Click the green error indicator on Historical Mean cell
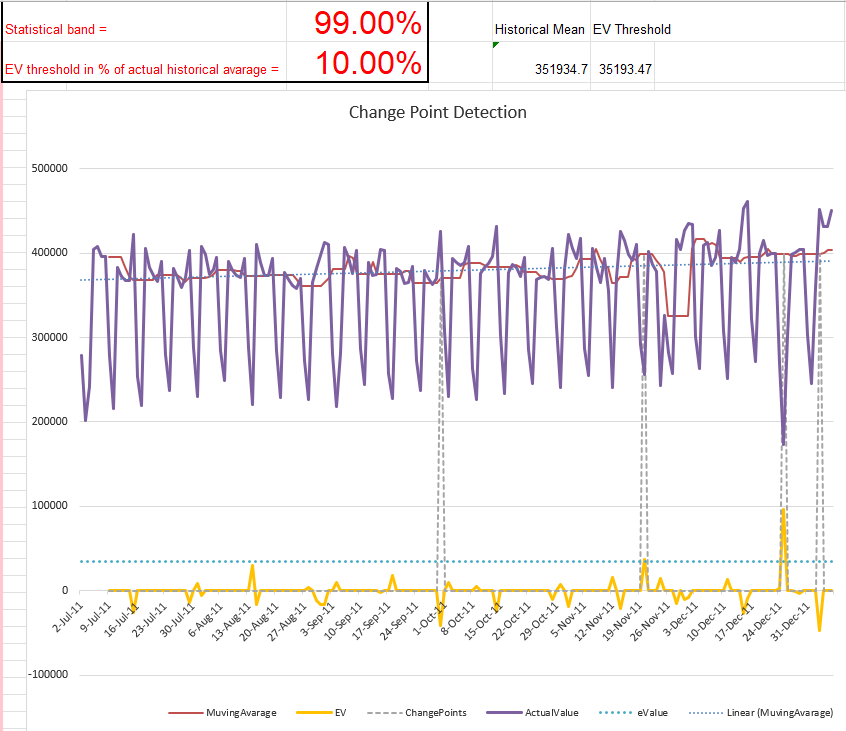Image resolution: width=846 pixels, height=731 pixels. coord(496,45)
